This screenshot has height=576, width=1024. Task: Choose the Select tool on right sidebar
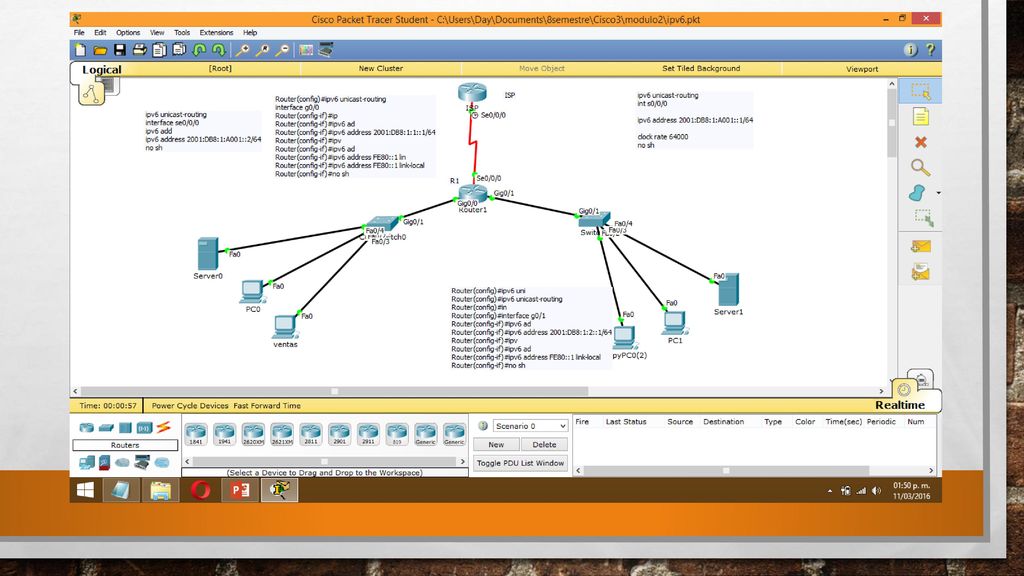pos(920,91)
